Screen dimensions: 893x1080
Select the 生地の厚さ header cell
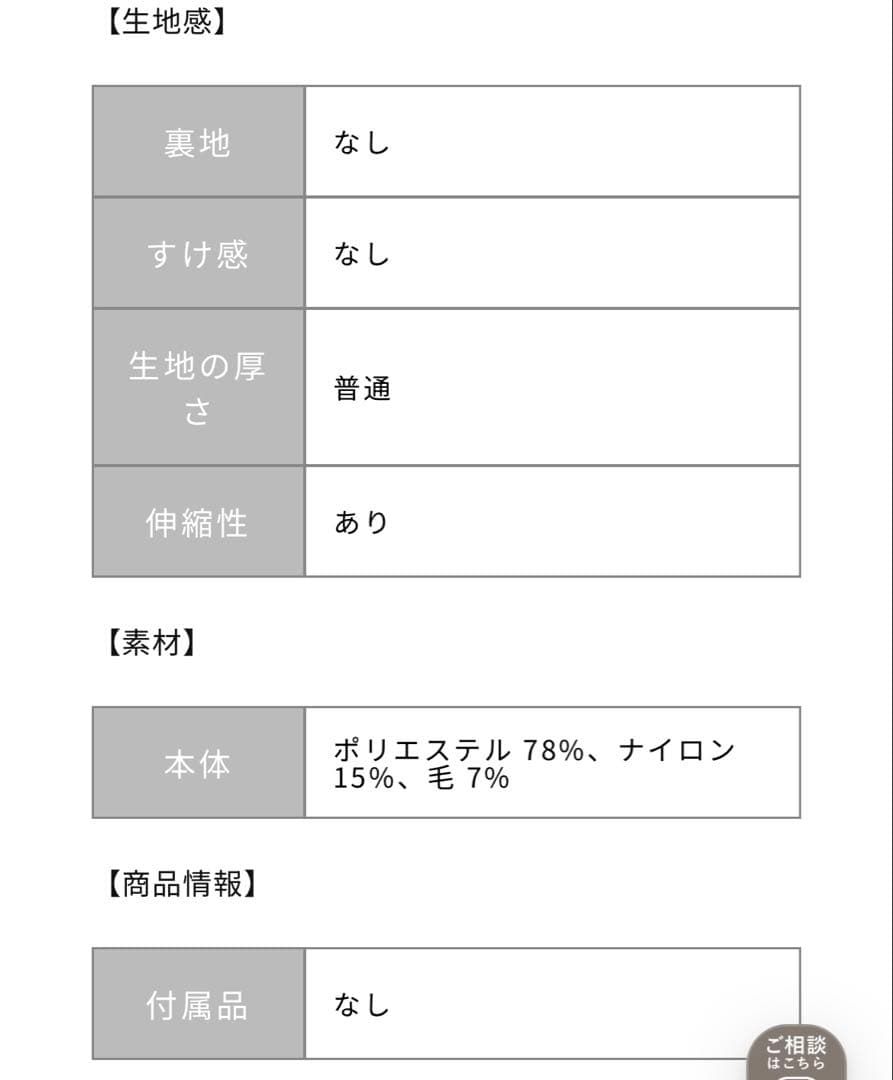pos(197,387)
